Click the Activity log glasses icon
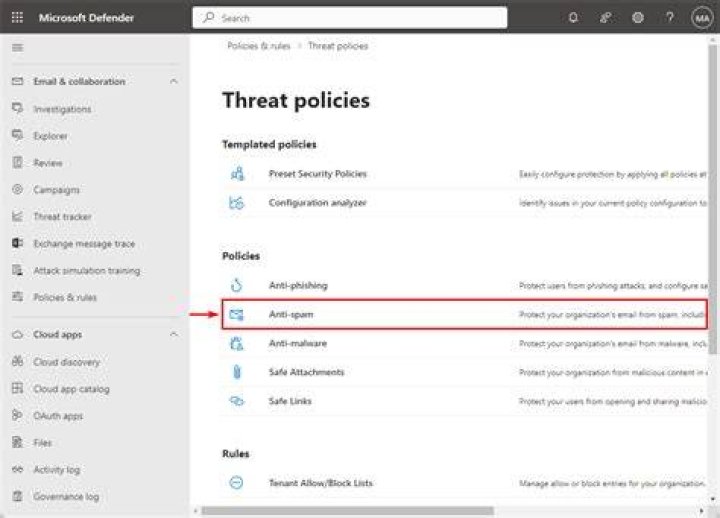Viewport: 720px width, 518px height. 17,469
